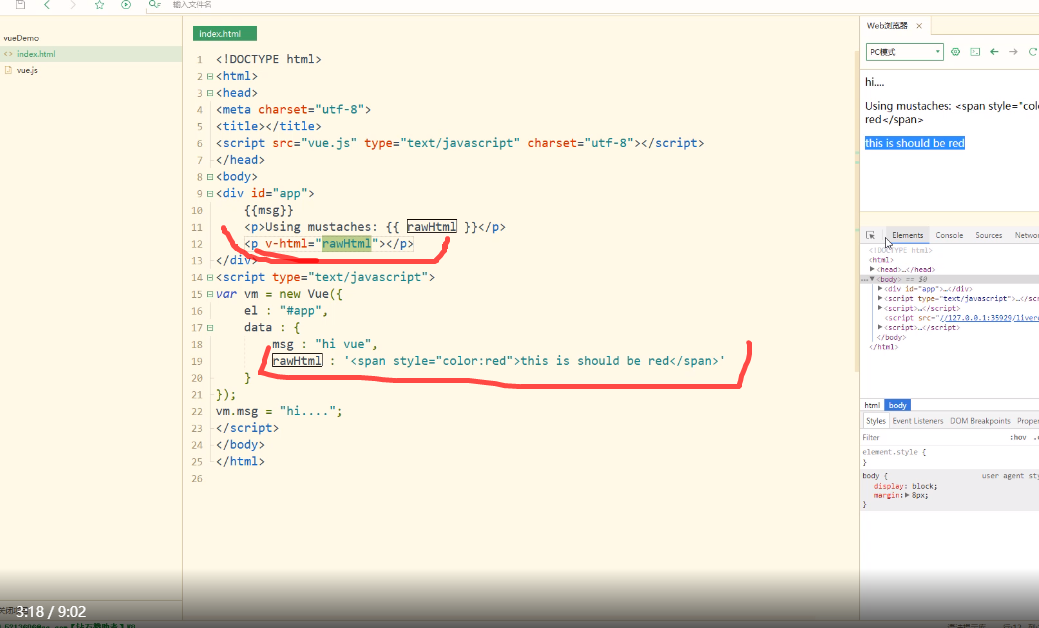The height and width of the screenshot is (628, 1039).
Task: Click rawHtml in the v-html attribute
Action: pos(346,244)
